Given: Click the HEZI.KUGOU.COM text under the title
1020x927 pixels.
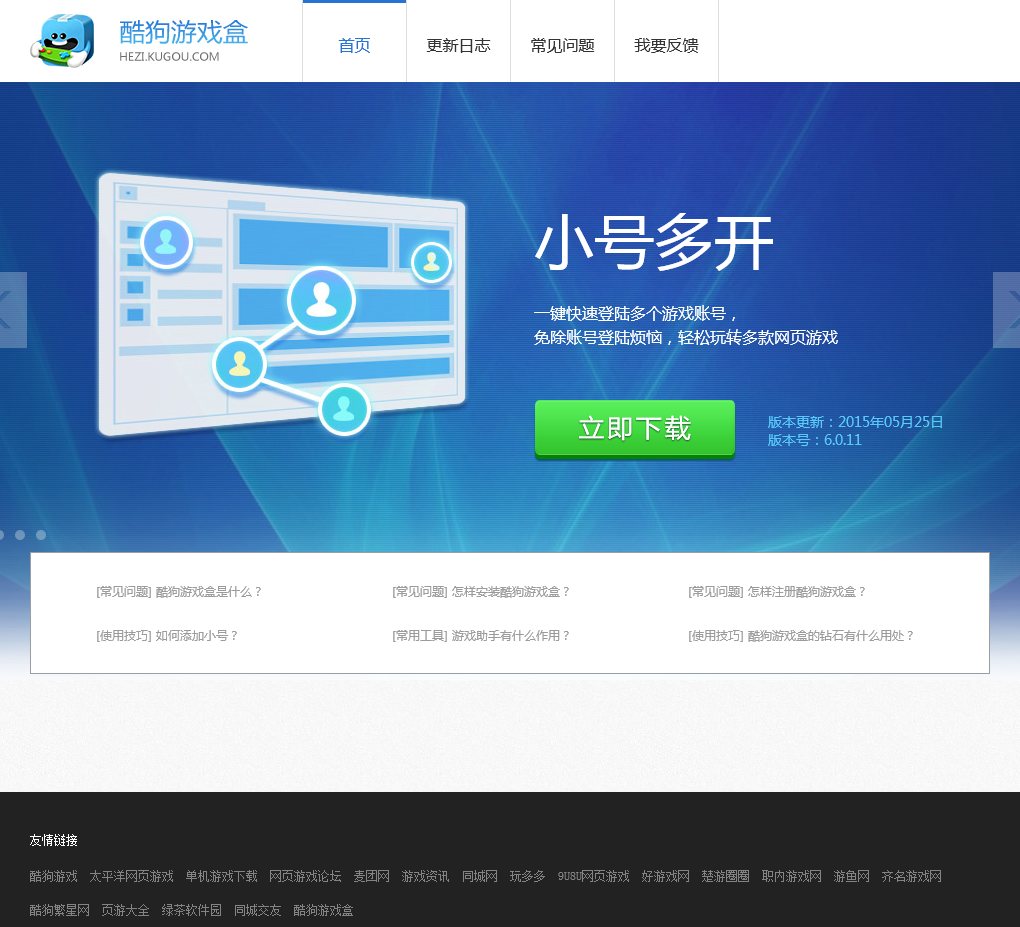Looking at the screenshot, I should point(169,57).
